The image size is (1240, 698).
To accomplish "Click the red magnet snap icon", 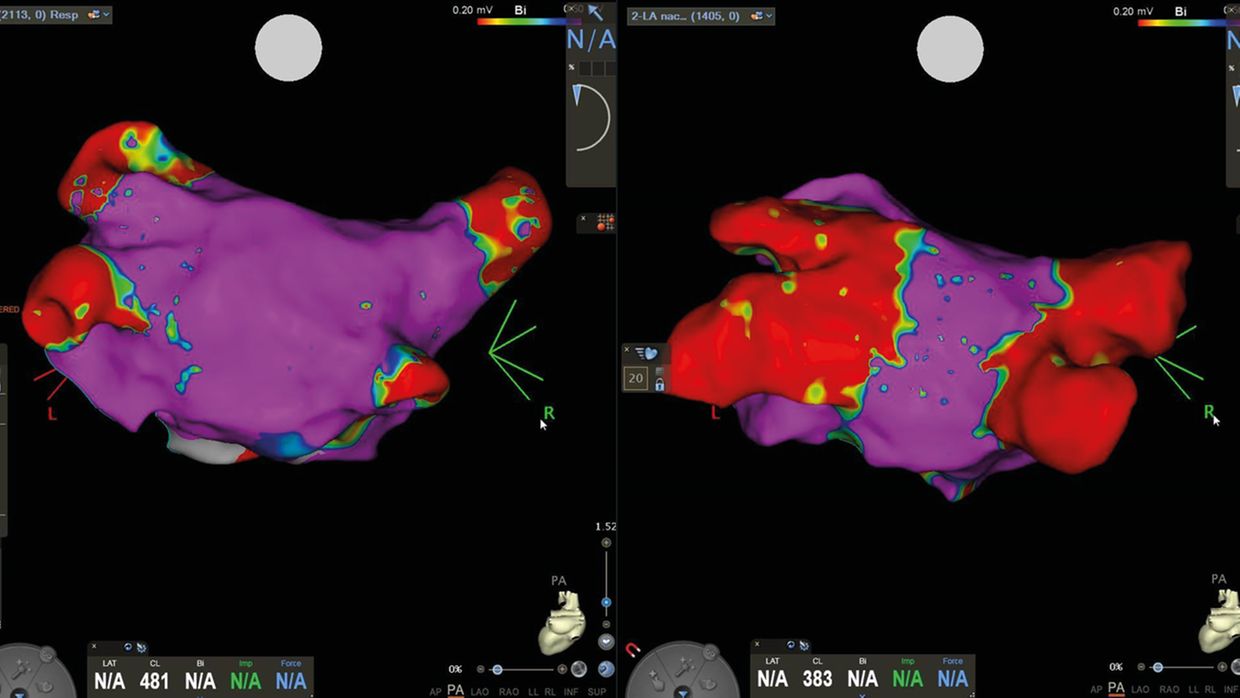I will 632,650.
